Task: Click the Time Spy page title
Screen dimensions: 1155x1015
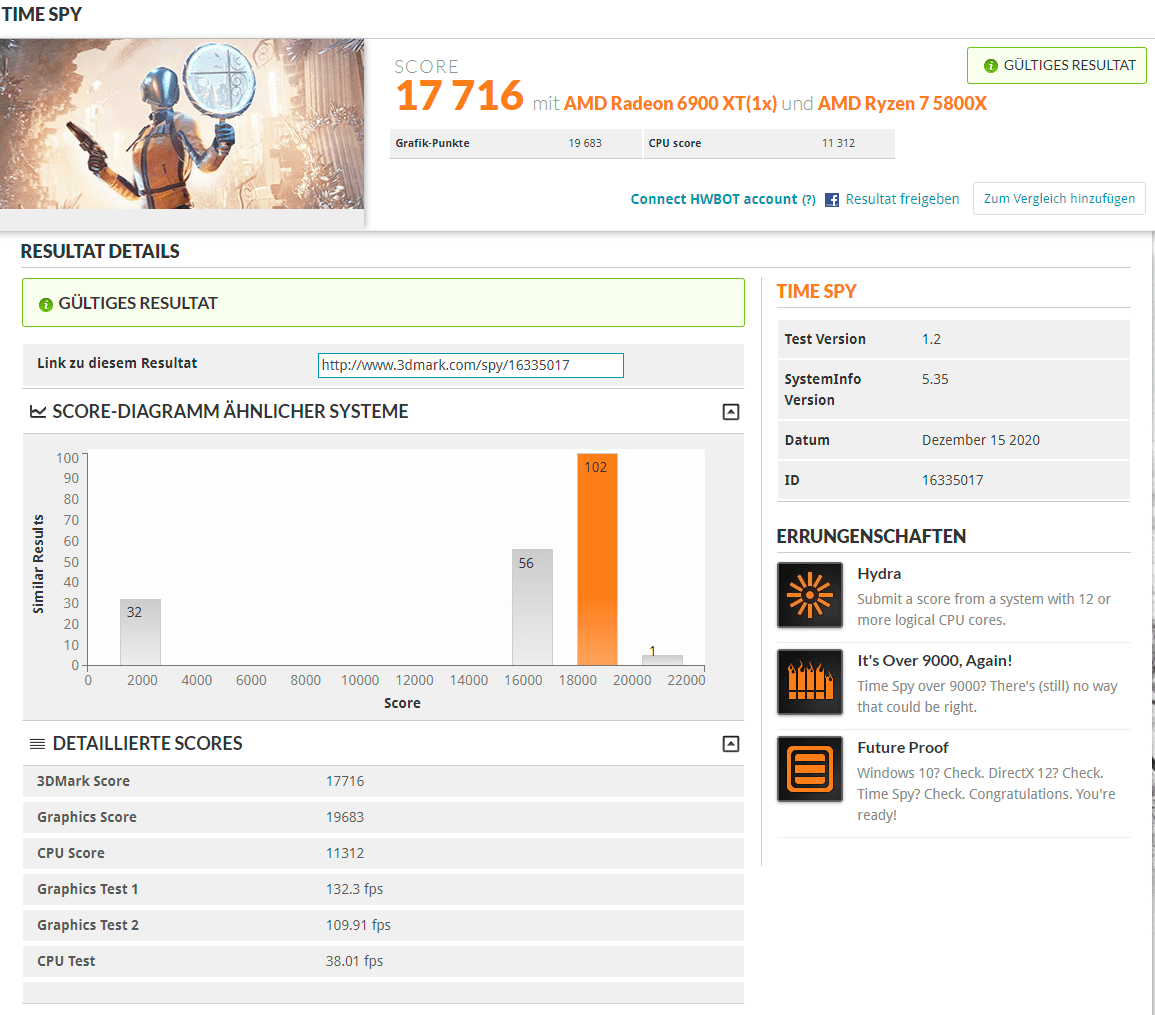Action: (41, 14)
